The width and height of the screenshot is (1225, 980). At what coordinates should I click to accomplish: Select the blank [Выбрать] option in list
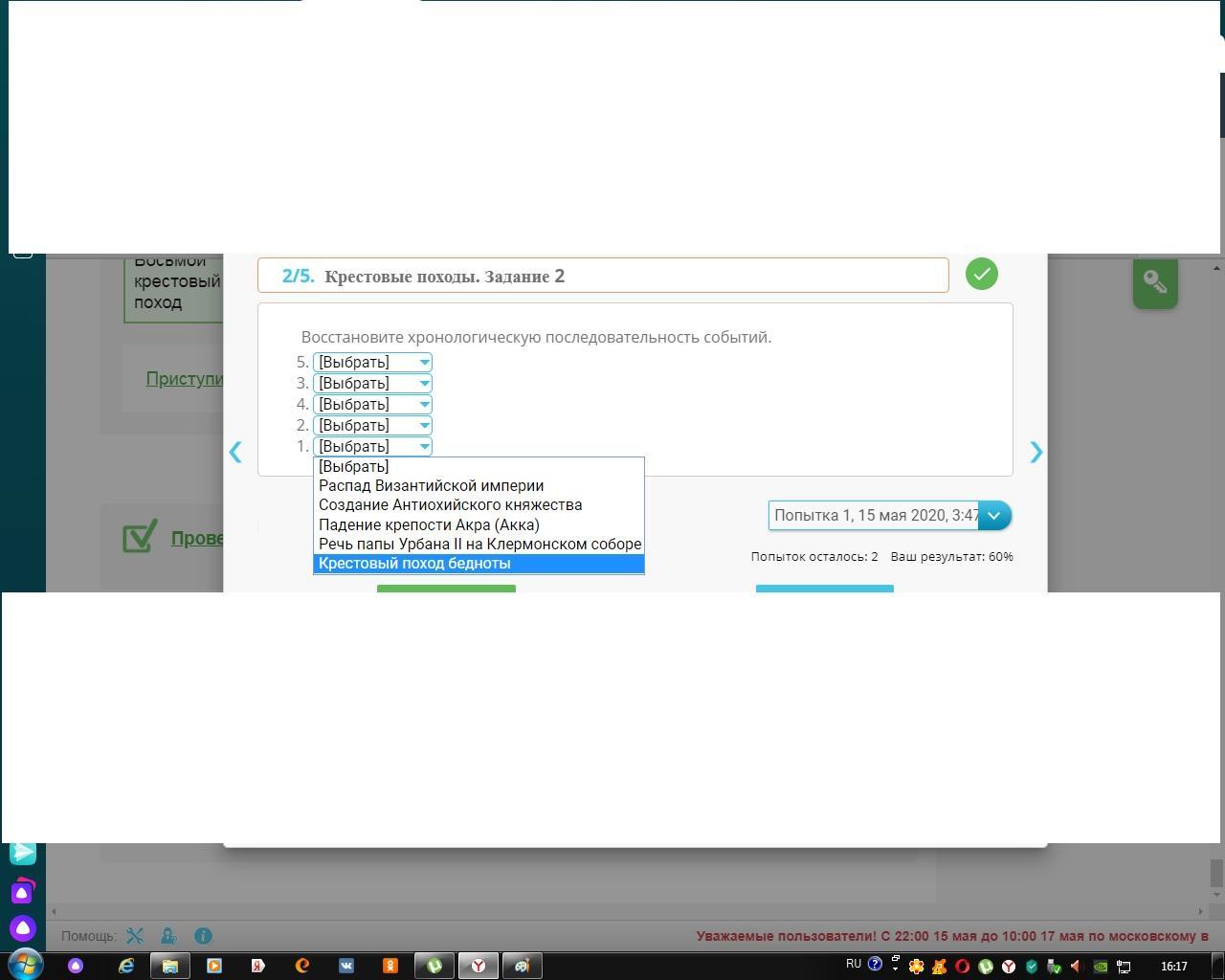pos(479,466)
